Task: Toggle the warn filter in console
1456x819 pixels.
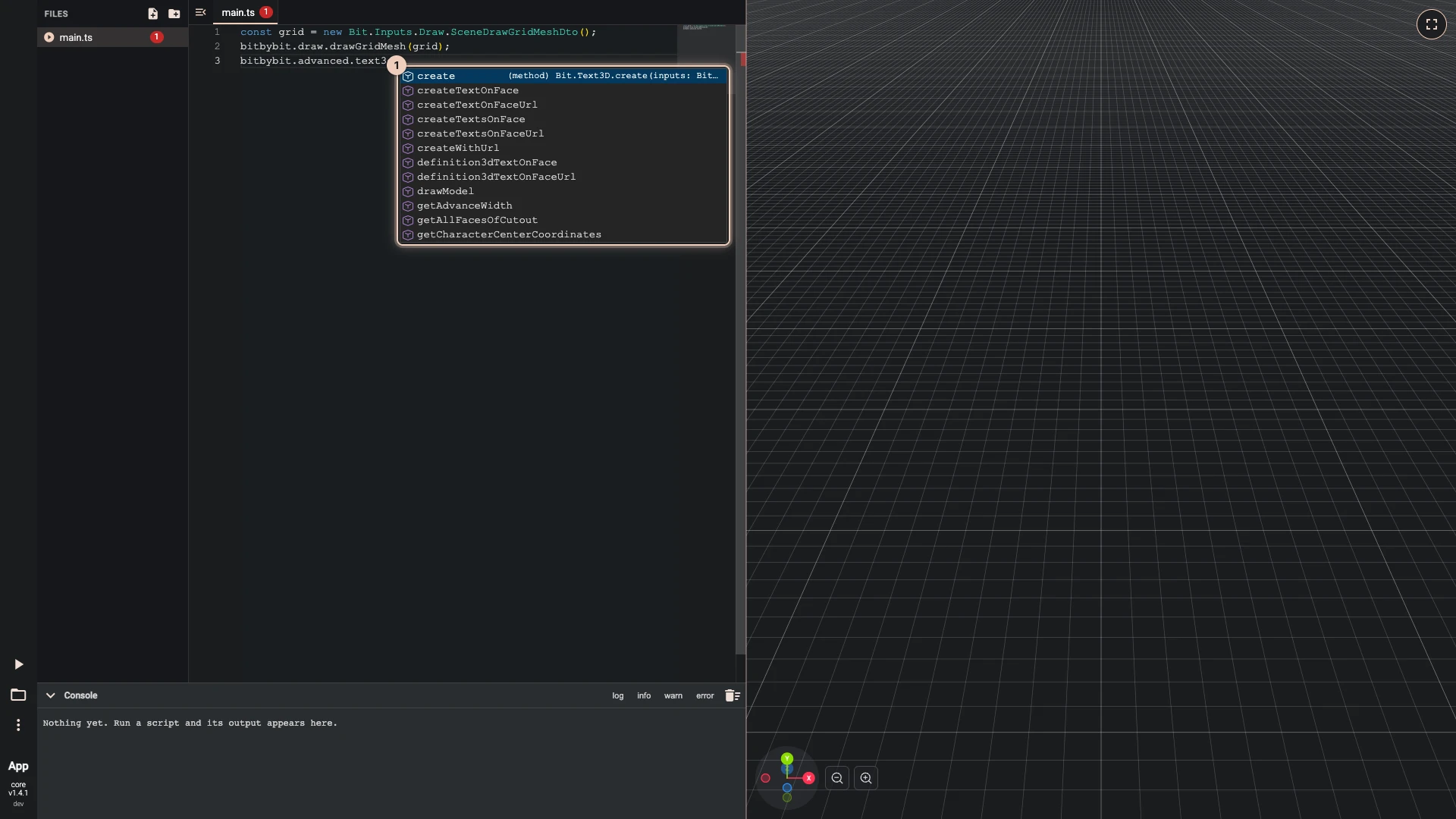Action: (673, 695)
